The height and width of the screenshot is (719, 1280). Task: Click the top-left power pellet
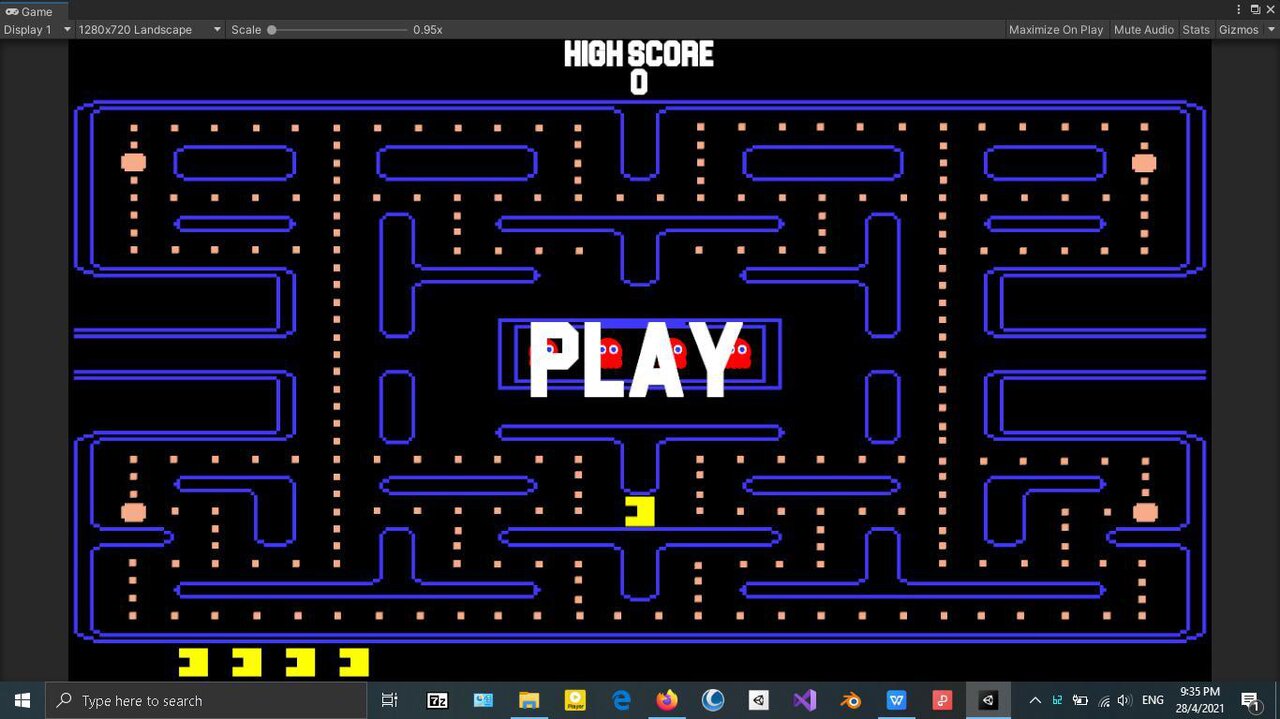pos(133,162)
